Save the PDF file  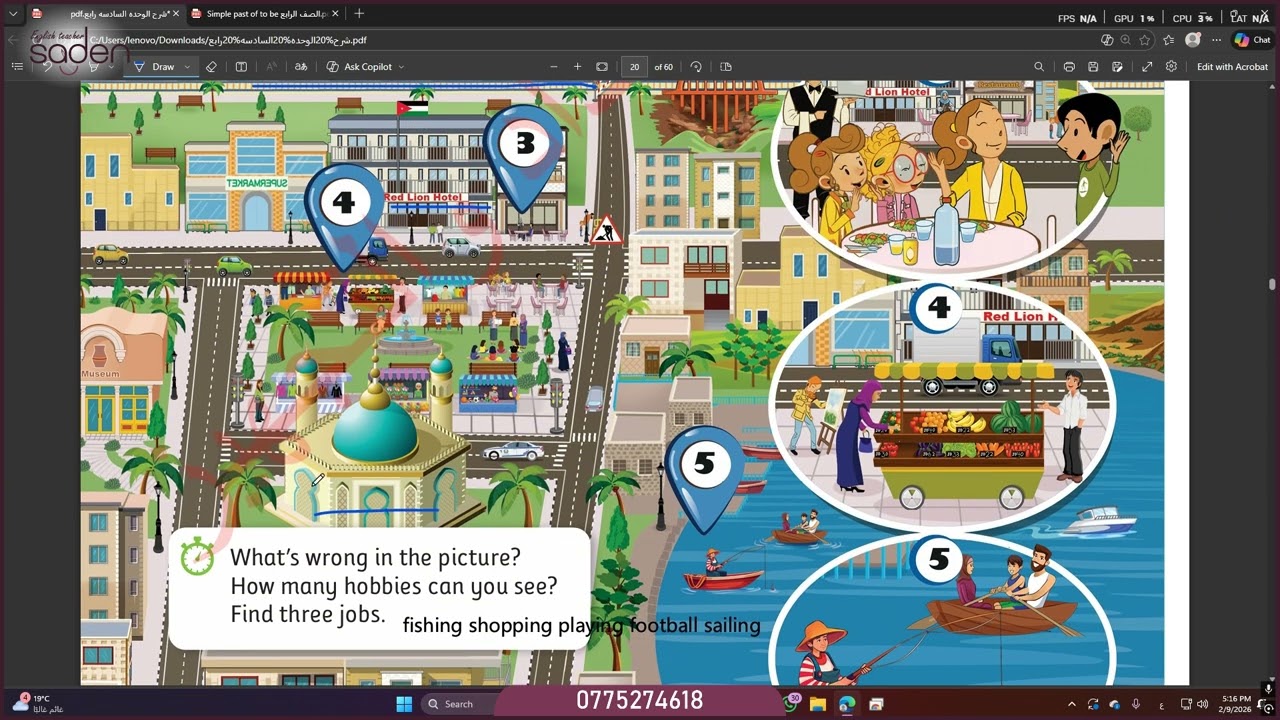1093,67
